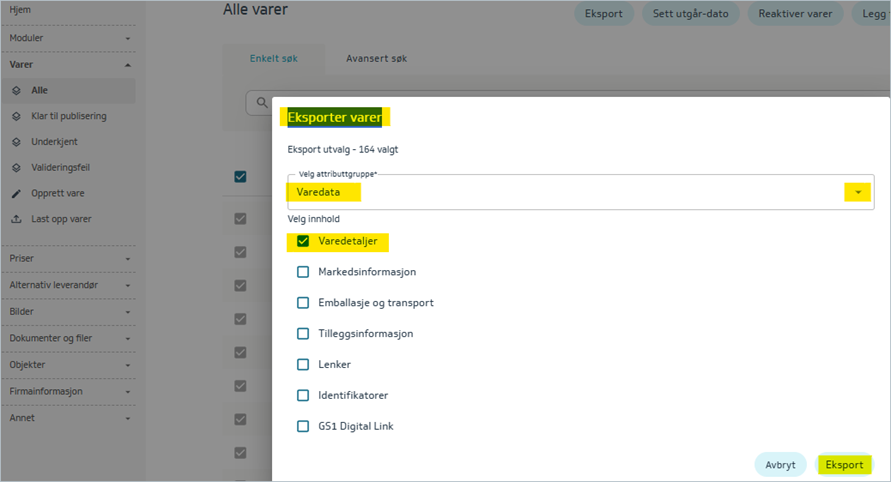Click the Valideringsfeil sidebar icon
The height and width of the screenshot is (482, 891).
point(16,168)
